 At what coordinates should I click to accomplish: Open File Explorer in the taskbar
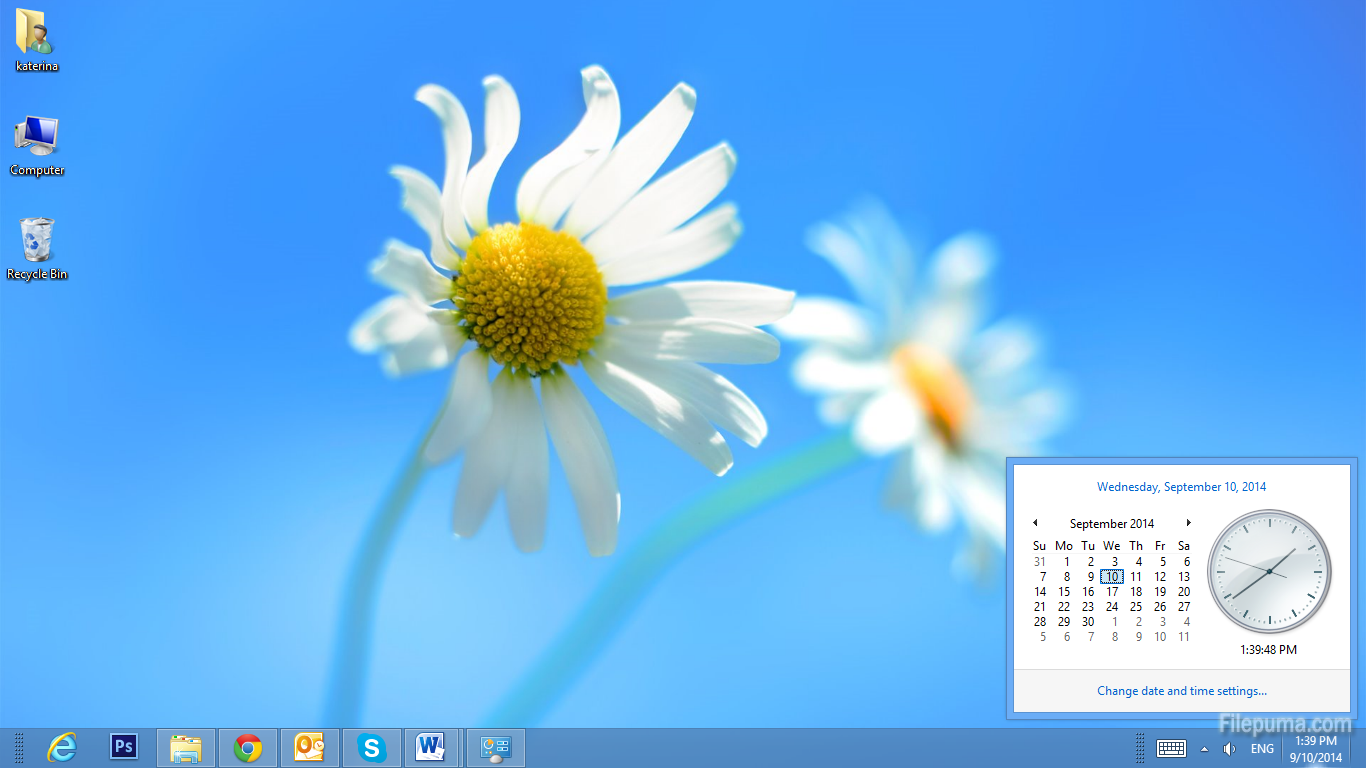186,748
